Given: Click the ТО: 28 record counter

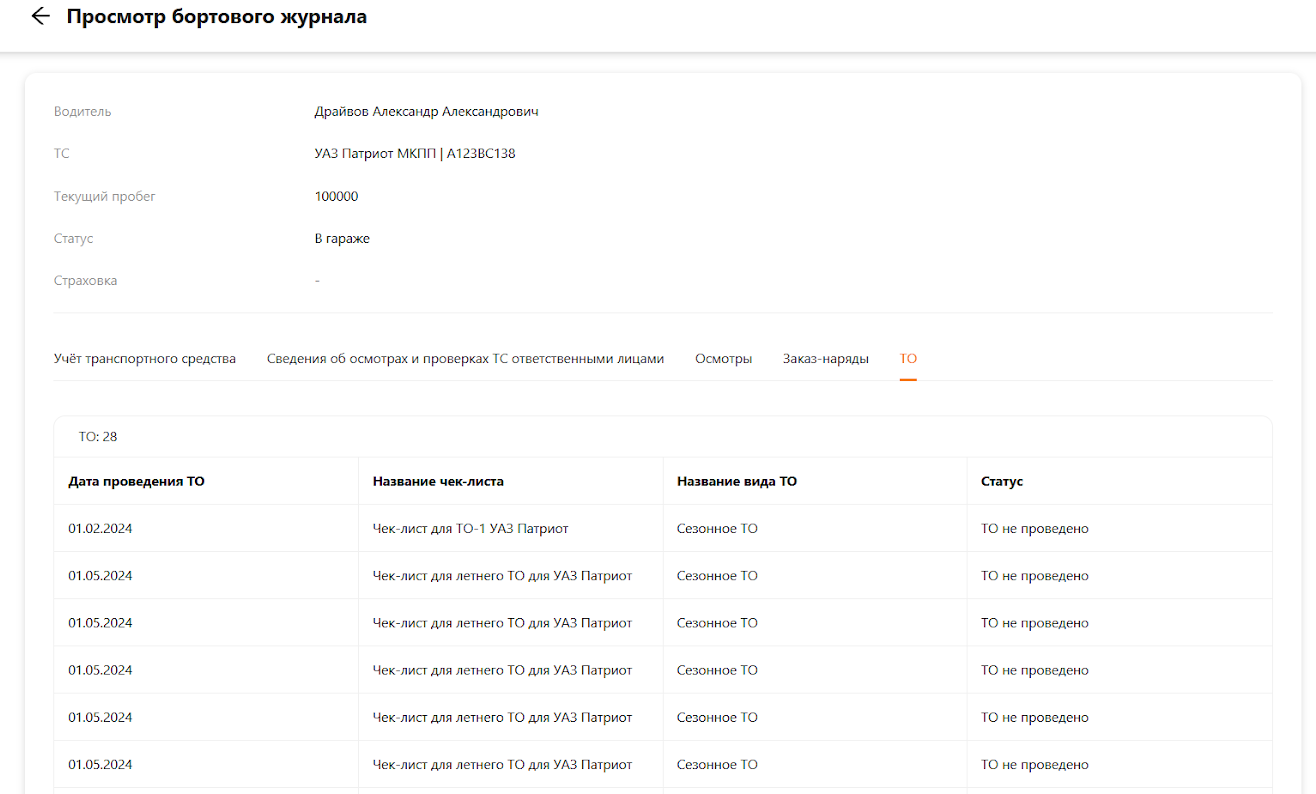Looking at the screenshot, I should click(98, 437).
